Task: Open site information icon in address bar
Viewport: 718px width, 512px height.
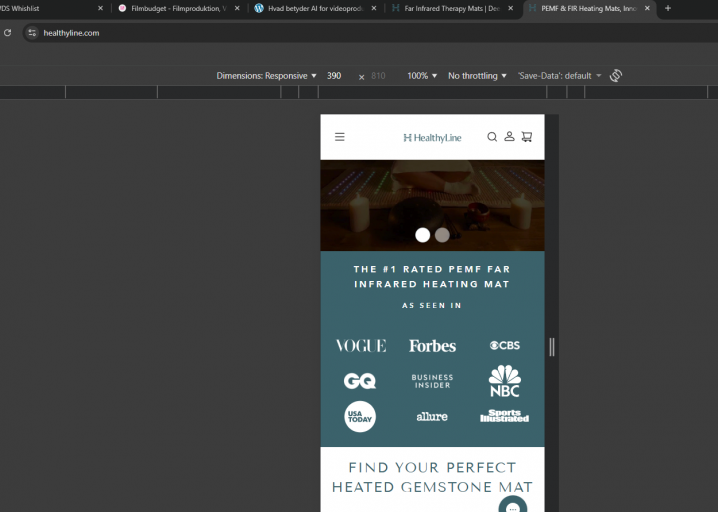Action: click(x=32, y=33)
